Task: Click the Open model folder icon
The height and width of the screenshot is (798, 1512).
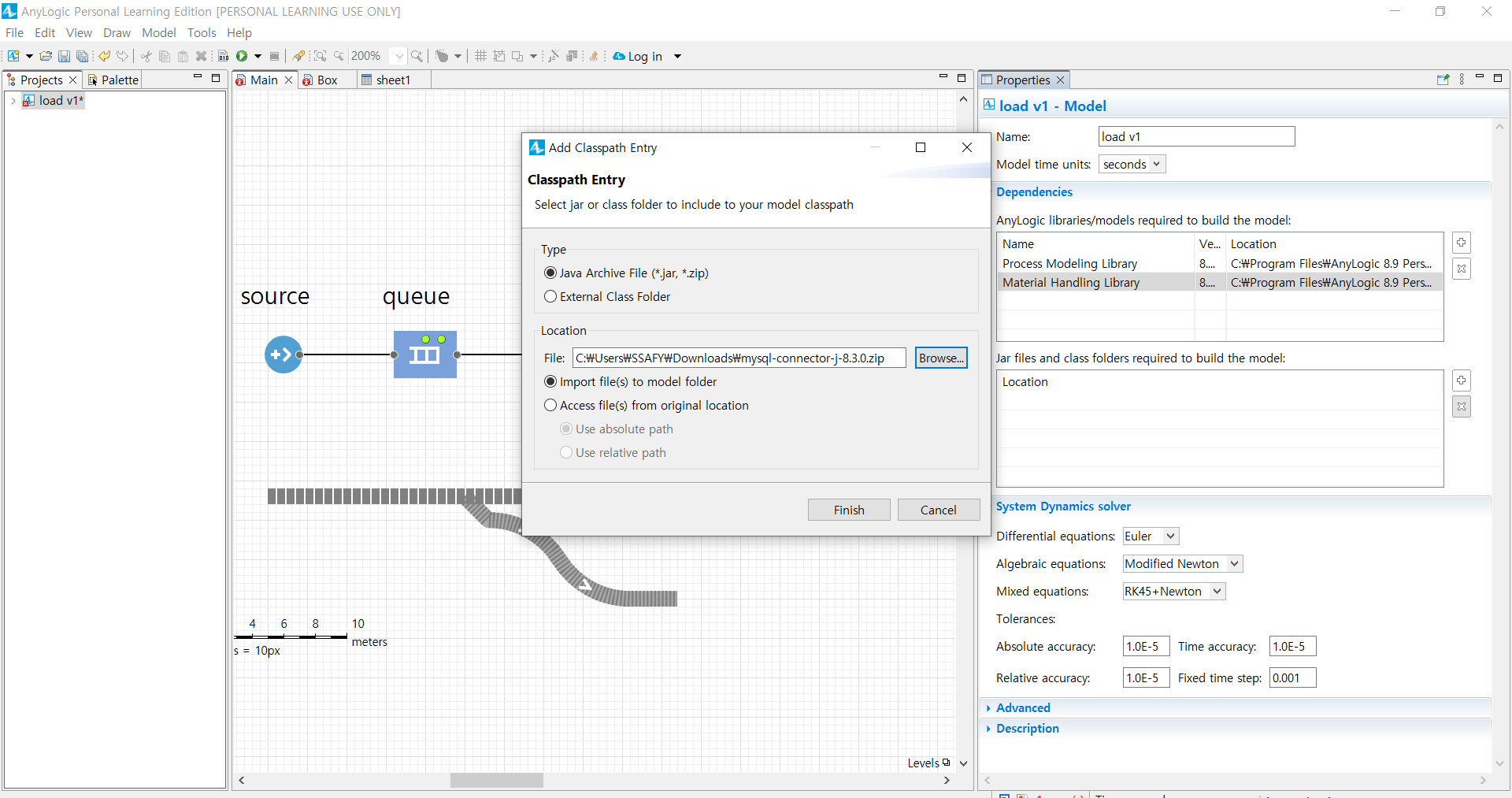Action: click(46, 56)
